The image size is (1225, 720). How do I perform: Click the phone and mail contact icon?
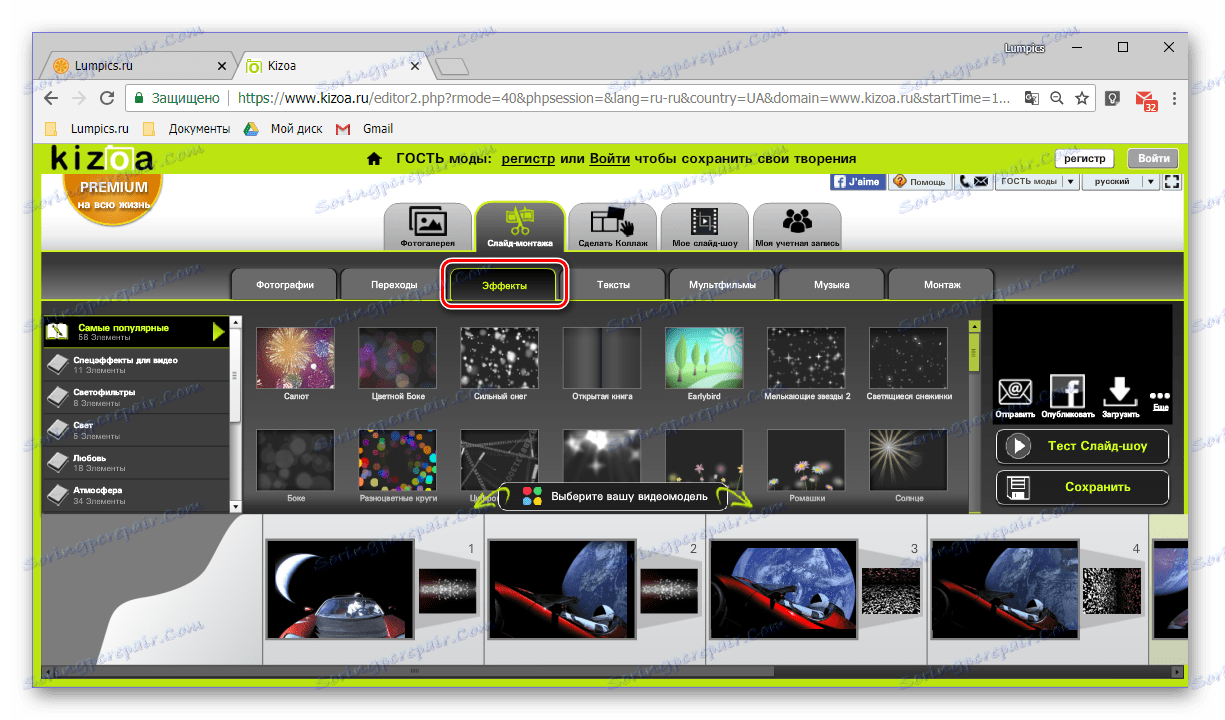pyautogui.click(x=973, y=182)
